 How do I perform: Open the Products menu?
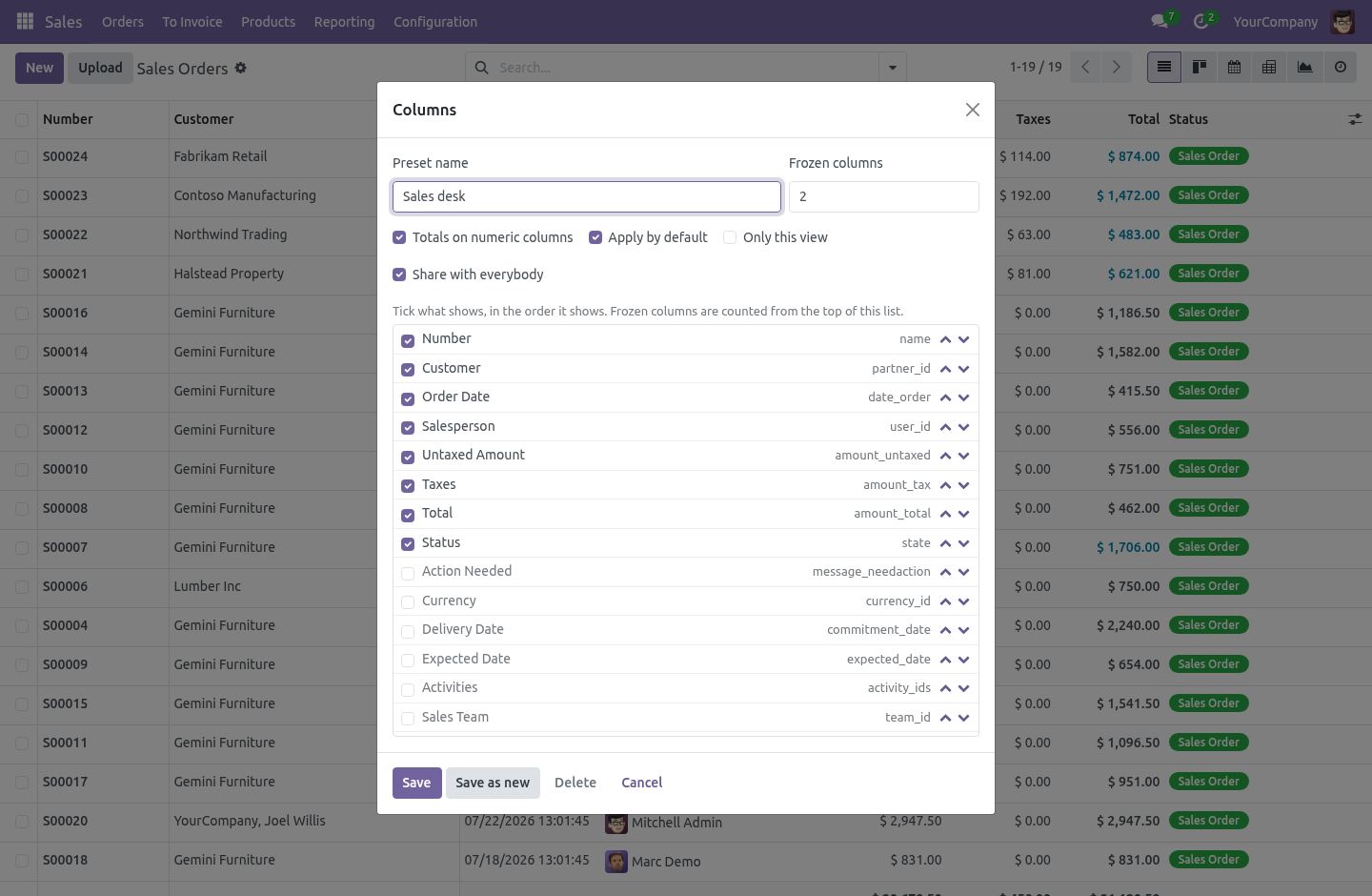(x=269, y=22)
